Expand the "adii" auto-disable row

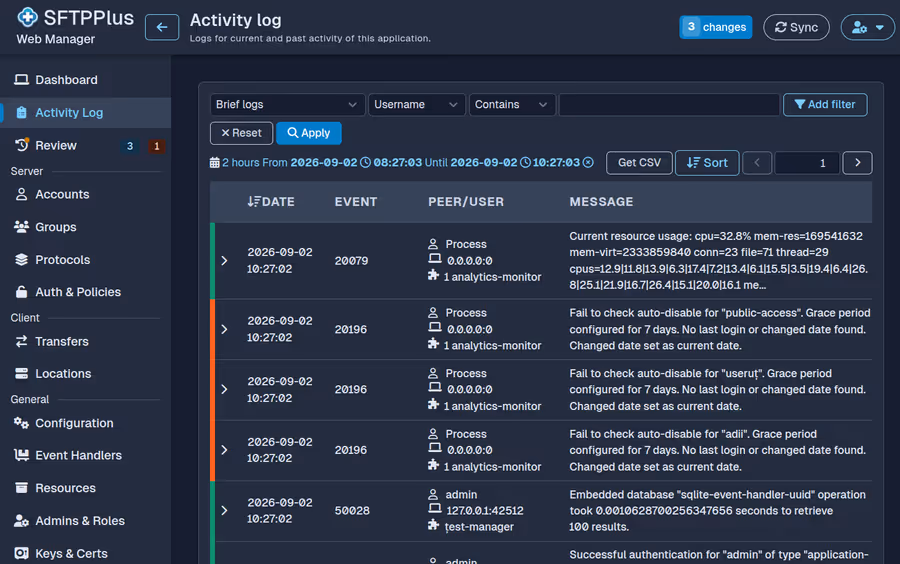[x=224, y=450]
